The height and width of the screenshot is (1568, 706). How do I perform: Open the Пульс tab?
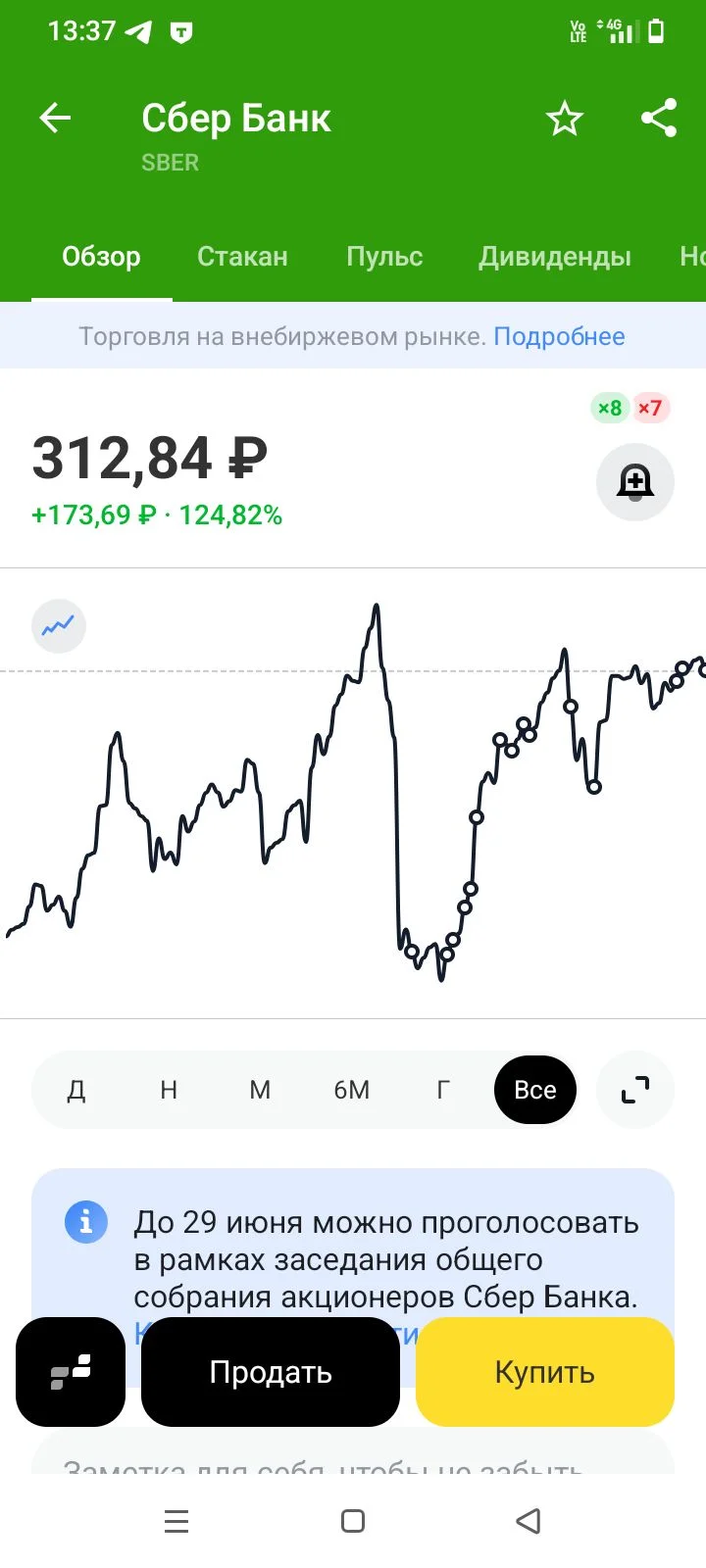(384, 257)
